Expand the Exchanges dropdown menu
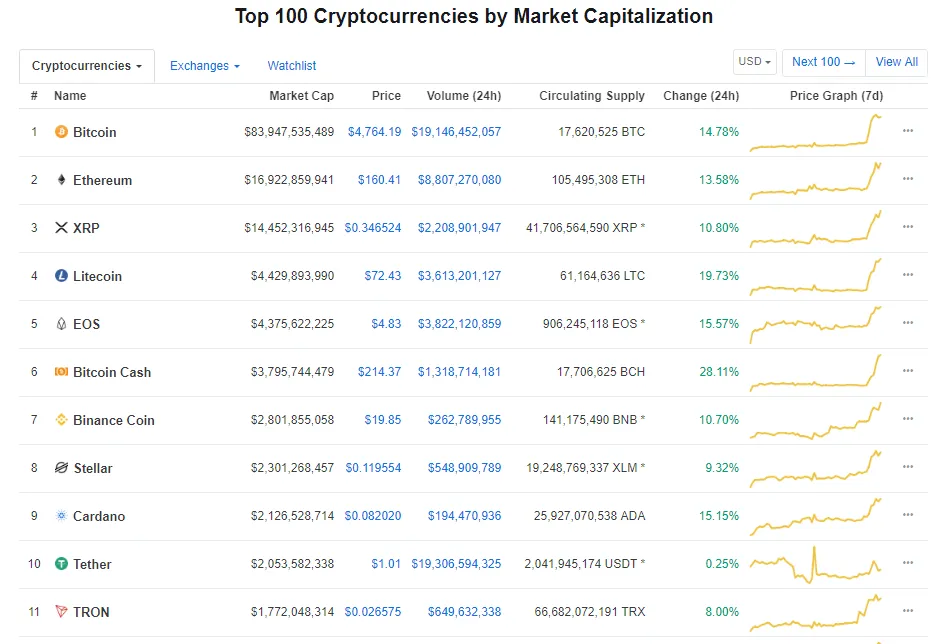951x644 pixels. (x=204, y=66)
